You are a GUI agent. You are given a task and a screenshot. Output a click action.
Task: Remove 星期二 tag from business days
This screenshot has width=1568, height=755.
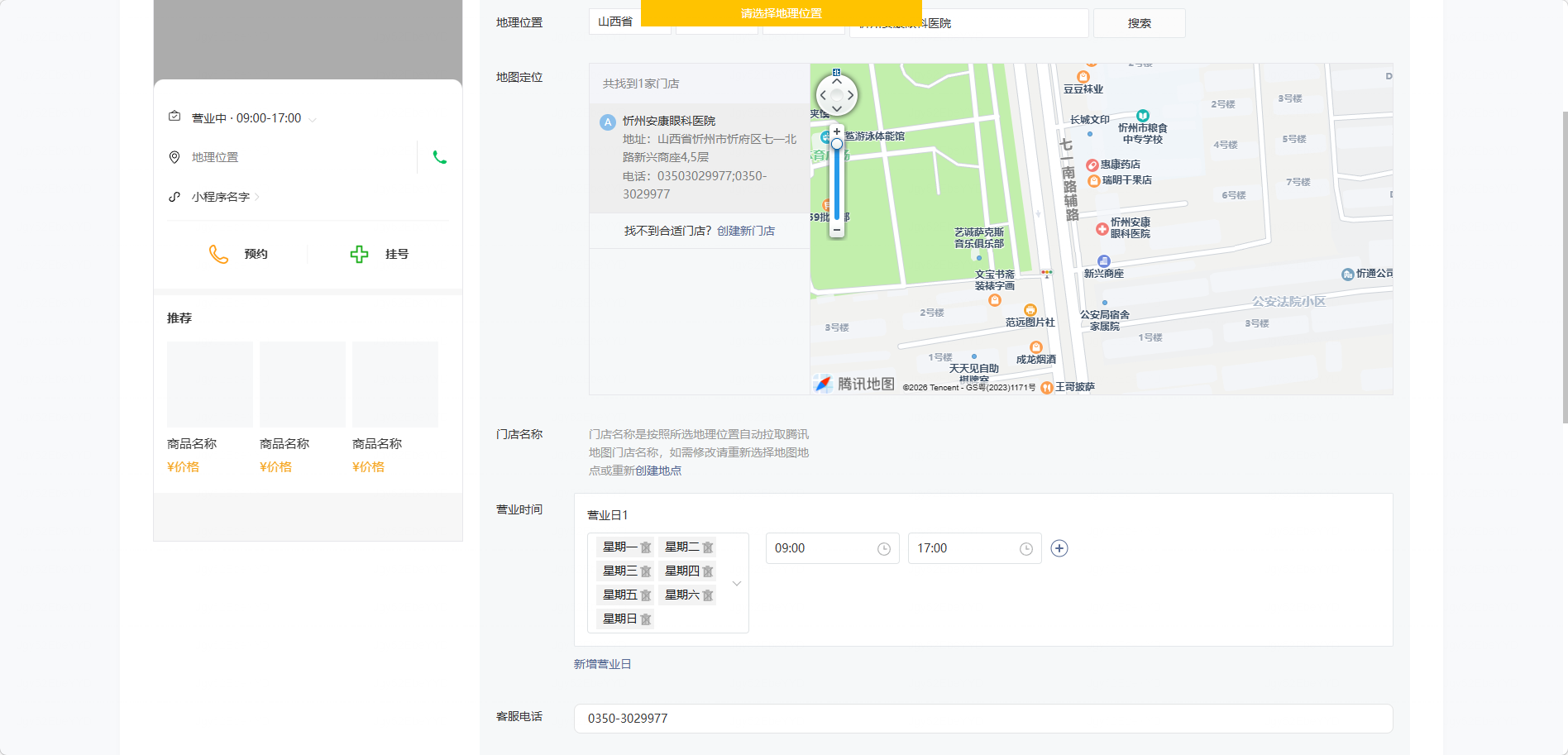pyautogui.click(x=708, y=547)
